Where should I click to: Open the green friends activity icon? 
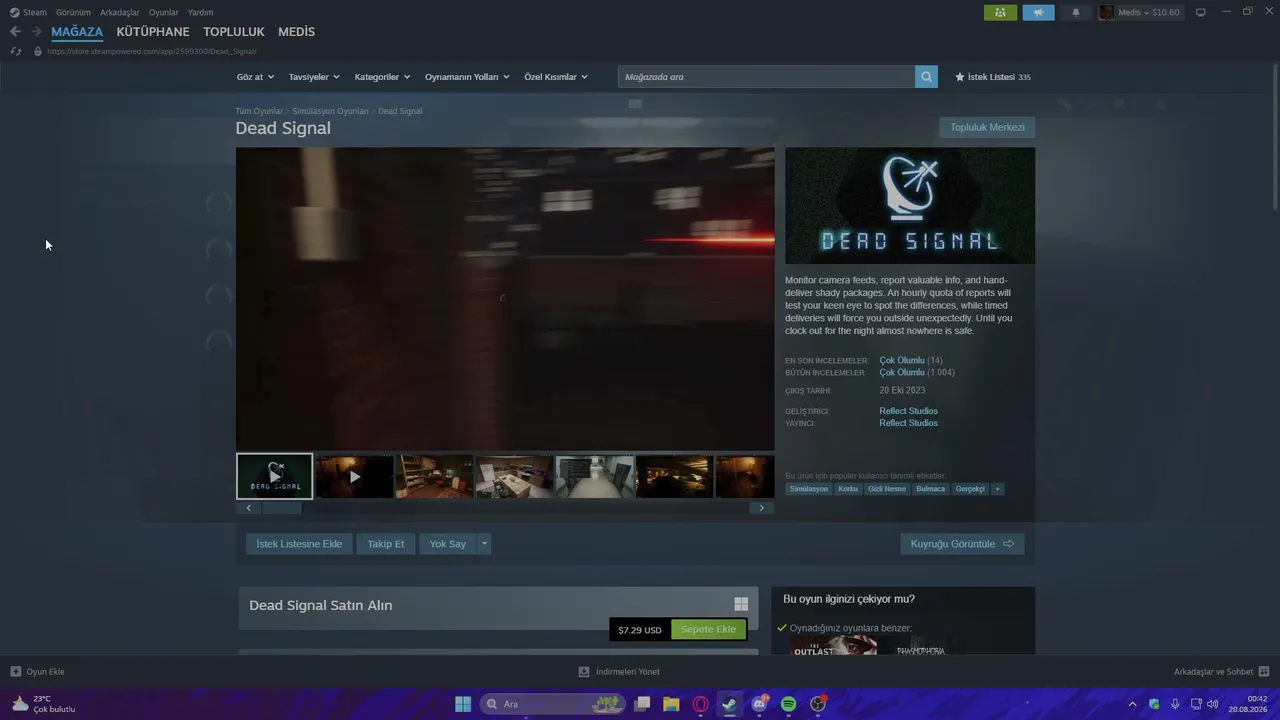click(x=1000, y=13)
